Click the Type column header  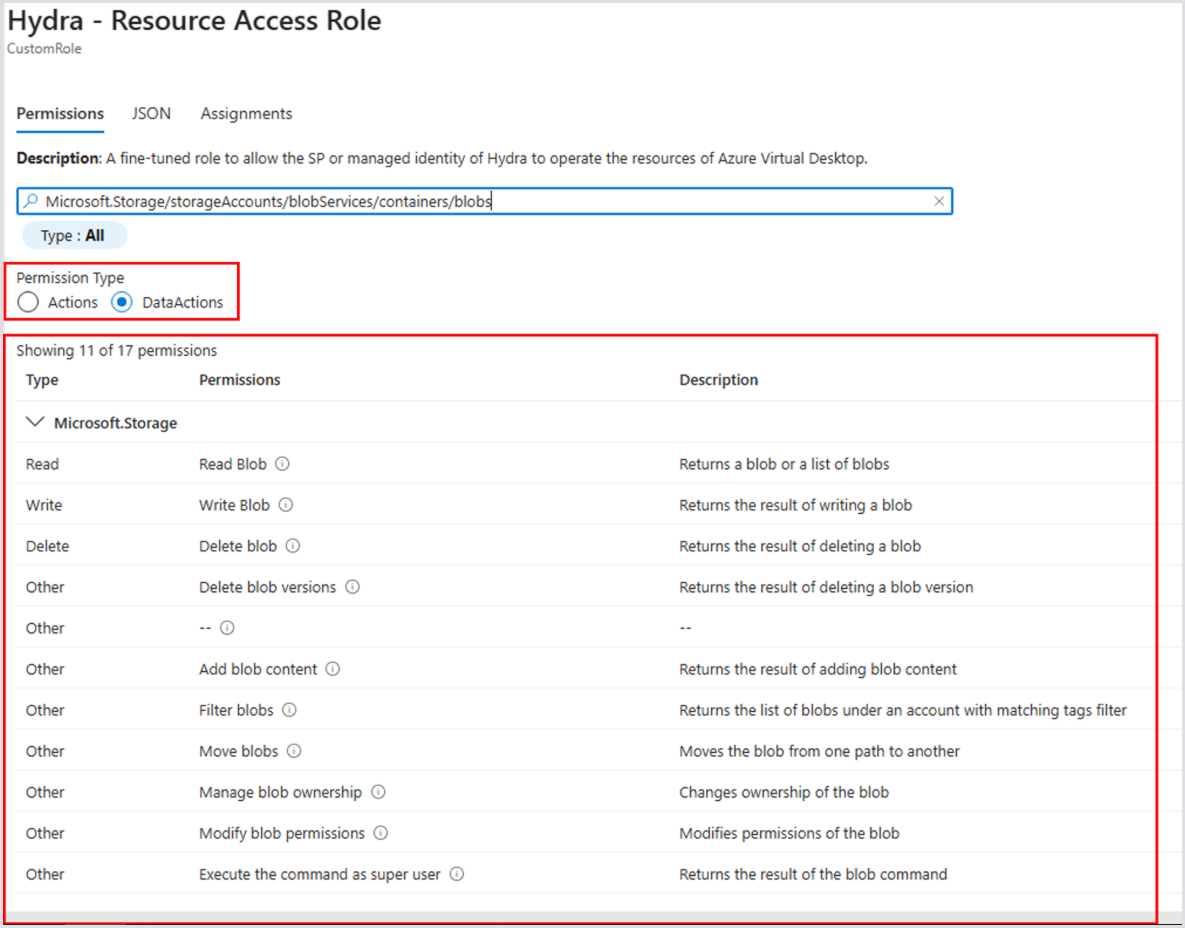[42, 380]
